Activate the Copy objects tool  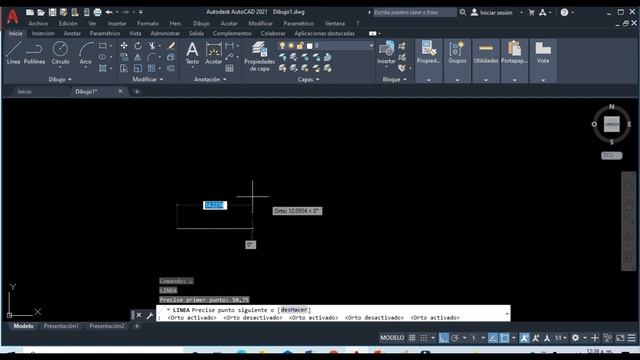point(124,57)
